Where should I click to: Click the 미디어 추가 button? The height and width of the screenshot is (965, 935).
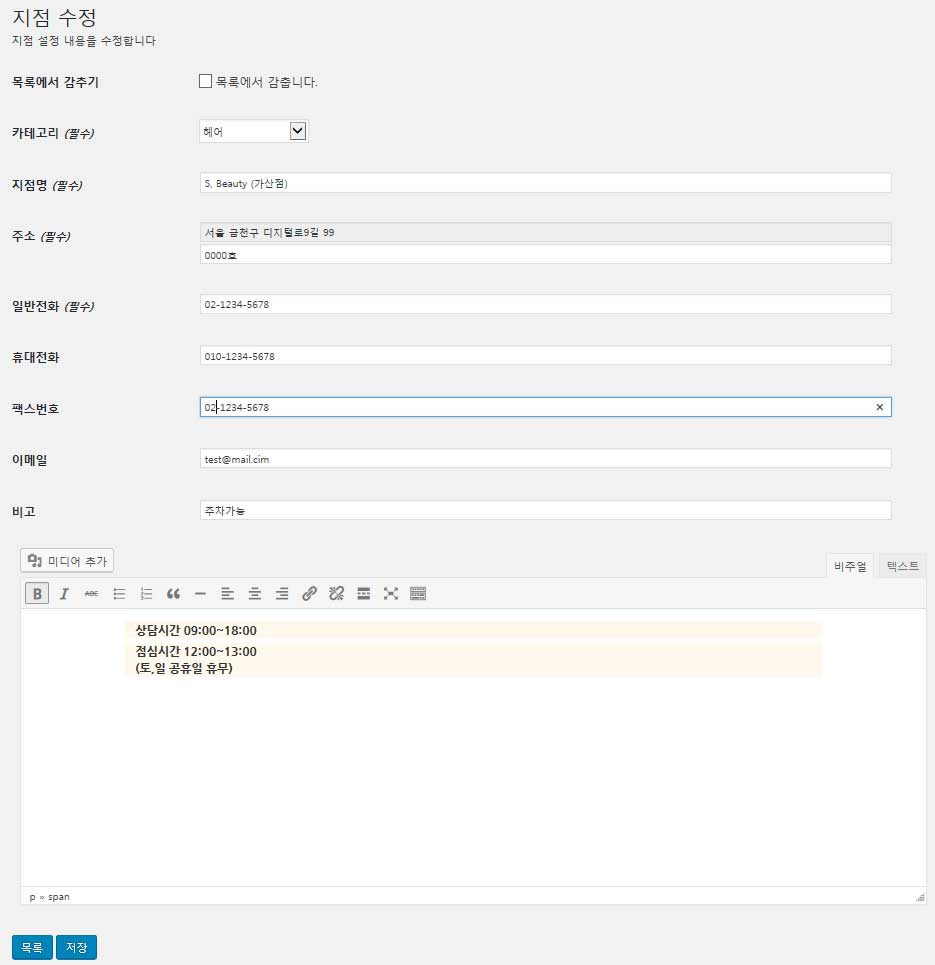[67, 561]
